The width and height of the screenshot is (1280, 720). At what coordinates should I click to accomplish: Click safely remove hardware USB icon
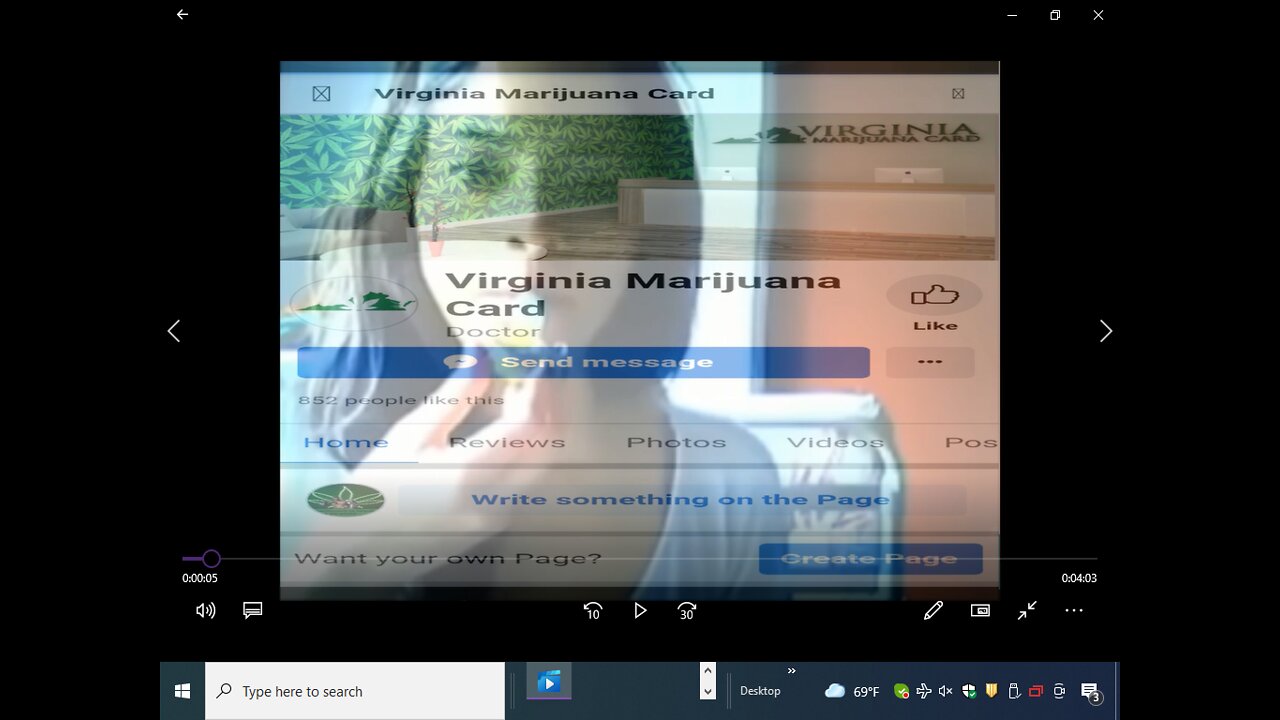(1014, 691)
